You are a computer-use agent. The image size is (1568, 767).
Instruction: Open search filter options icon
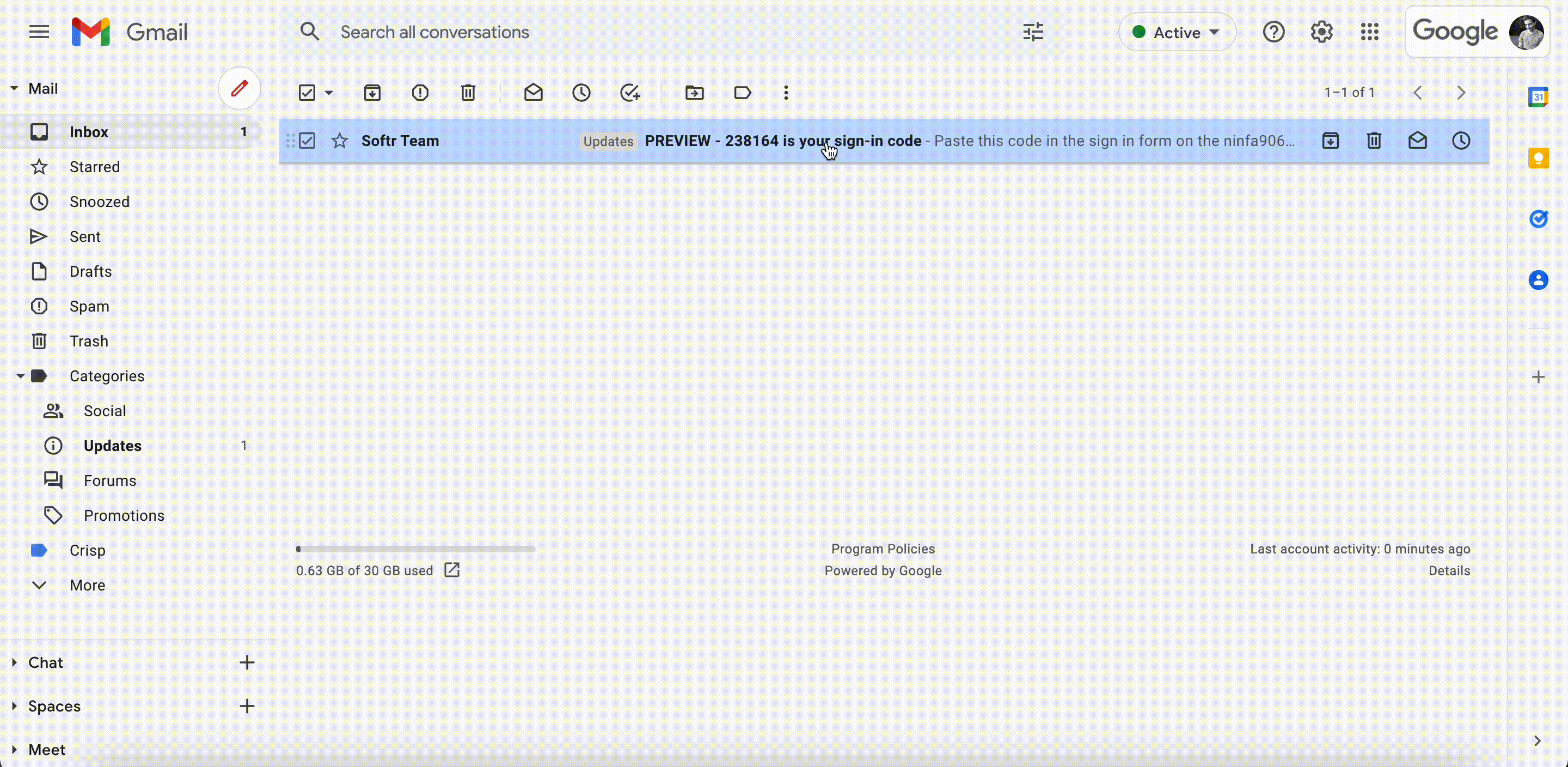point(1032,32)
